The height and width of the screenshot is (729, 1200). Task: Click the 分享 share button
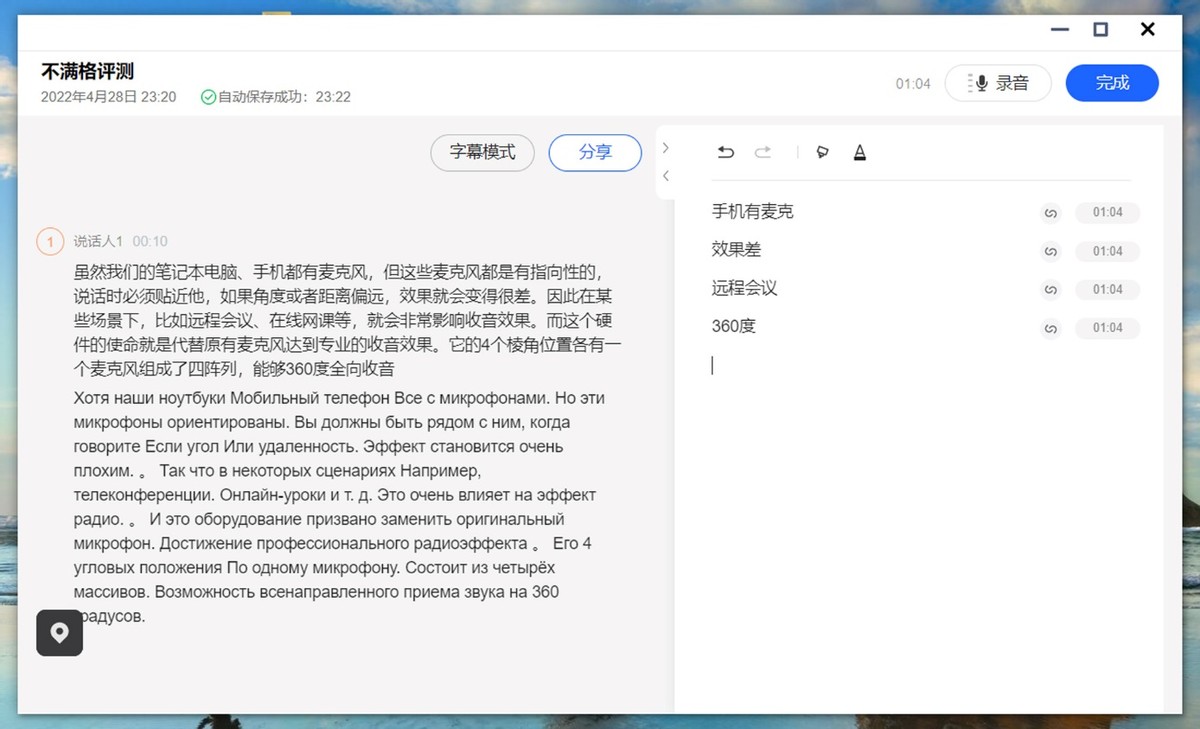coord(595,153)
